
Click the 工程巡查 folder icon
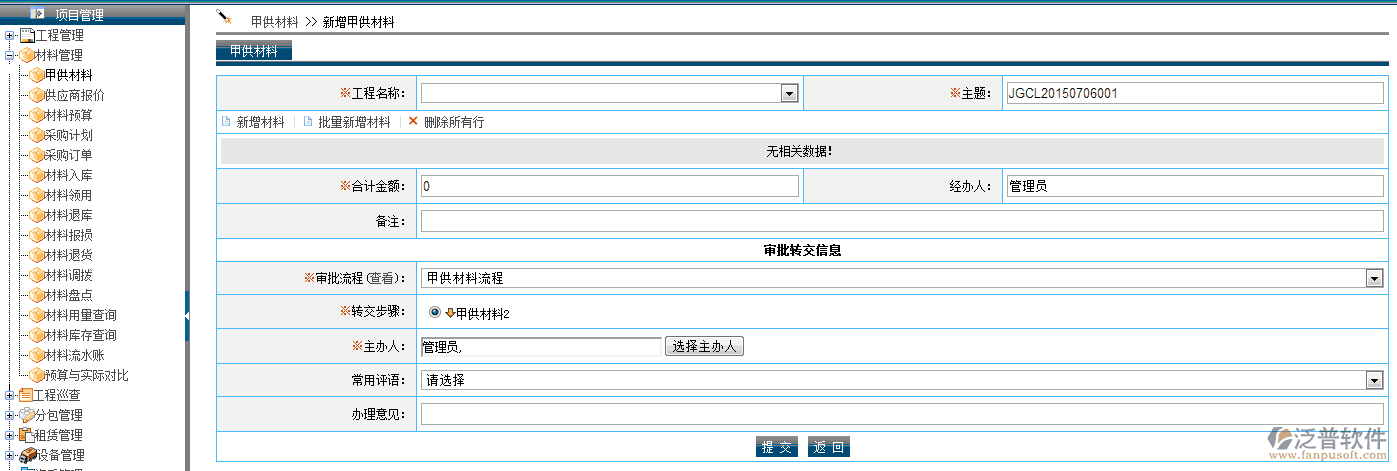(27, 395)
